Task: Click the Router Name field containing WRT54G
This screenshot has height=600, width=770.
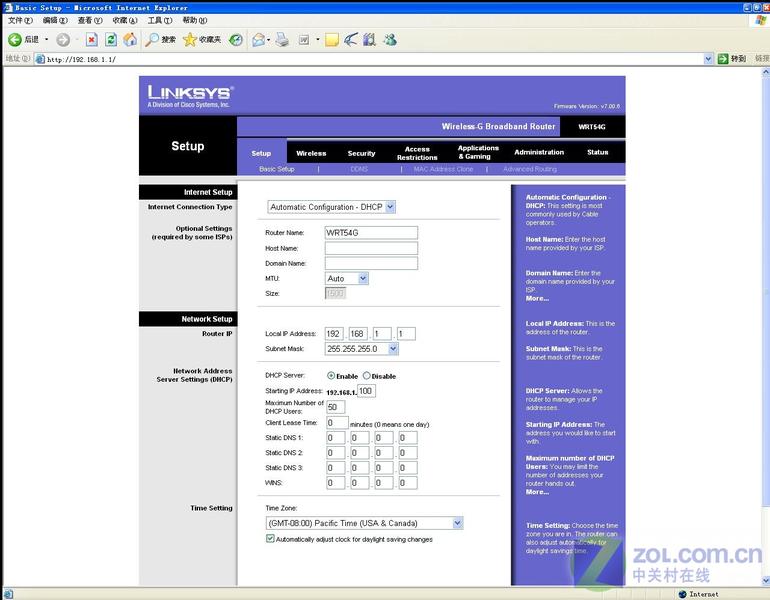Action: point(371,232)
